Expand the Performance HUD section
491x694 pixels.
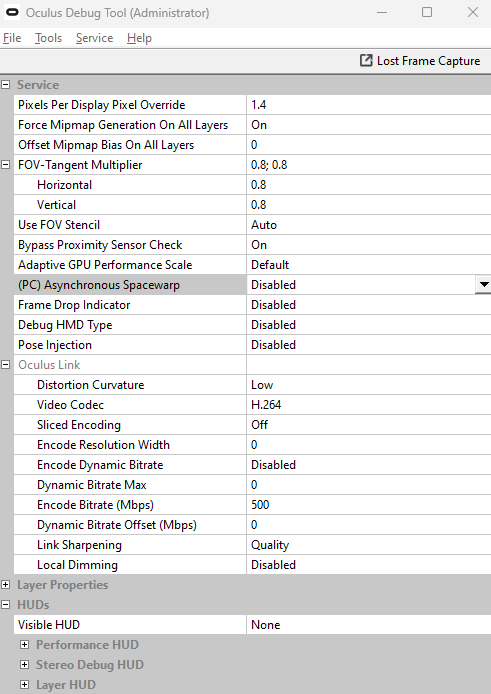point(25,644)
